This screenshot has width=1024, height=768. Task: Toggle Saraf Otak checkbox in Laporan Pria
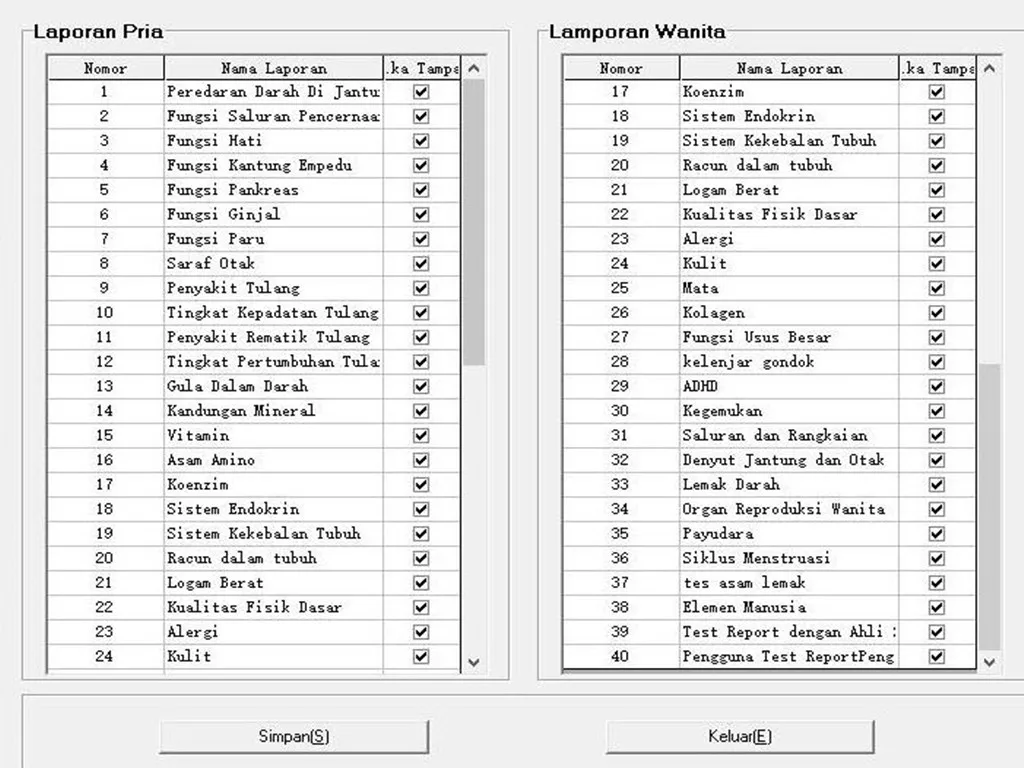421,264
